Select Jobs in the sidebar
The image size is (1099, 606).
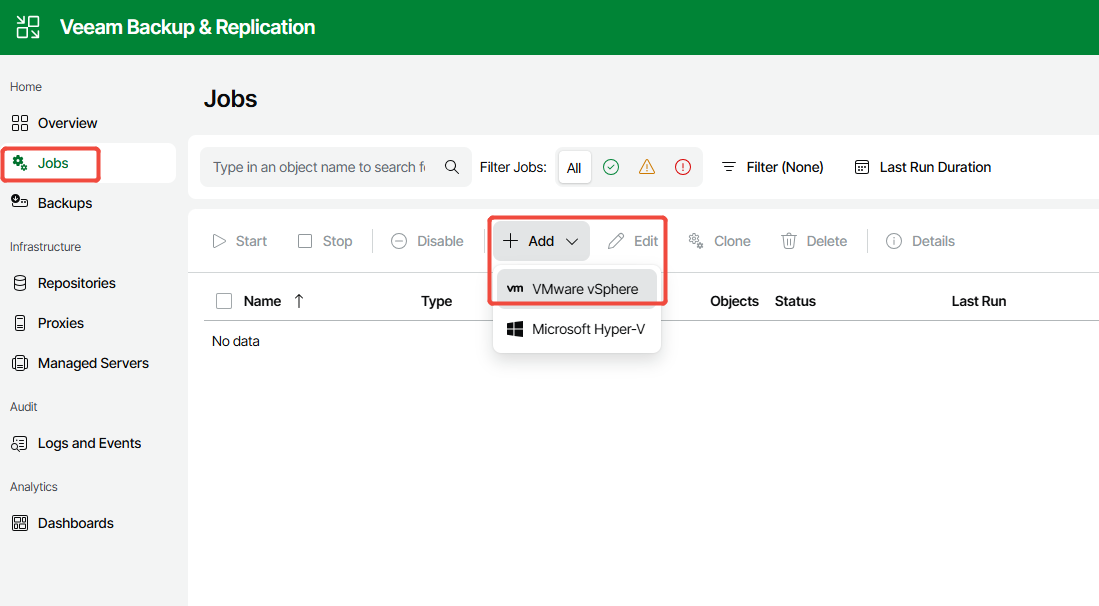(x=88, y=163)
